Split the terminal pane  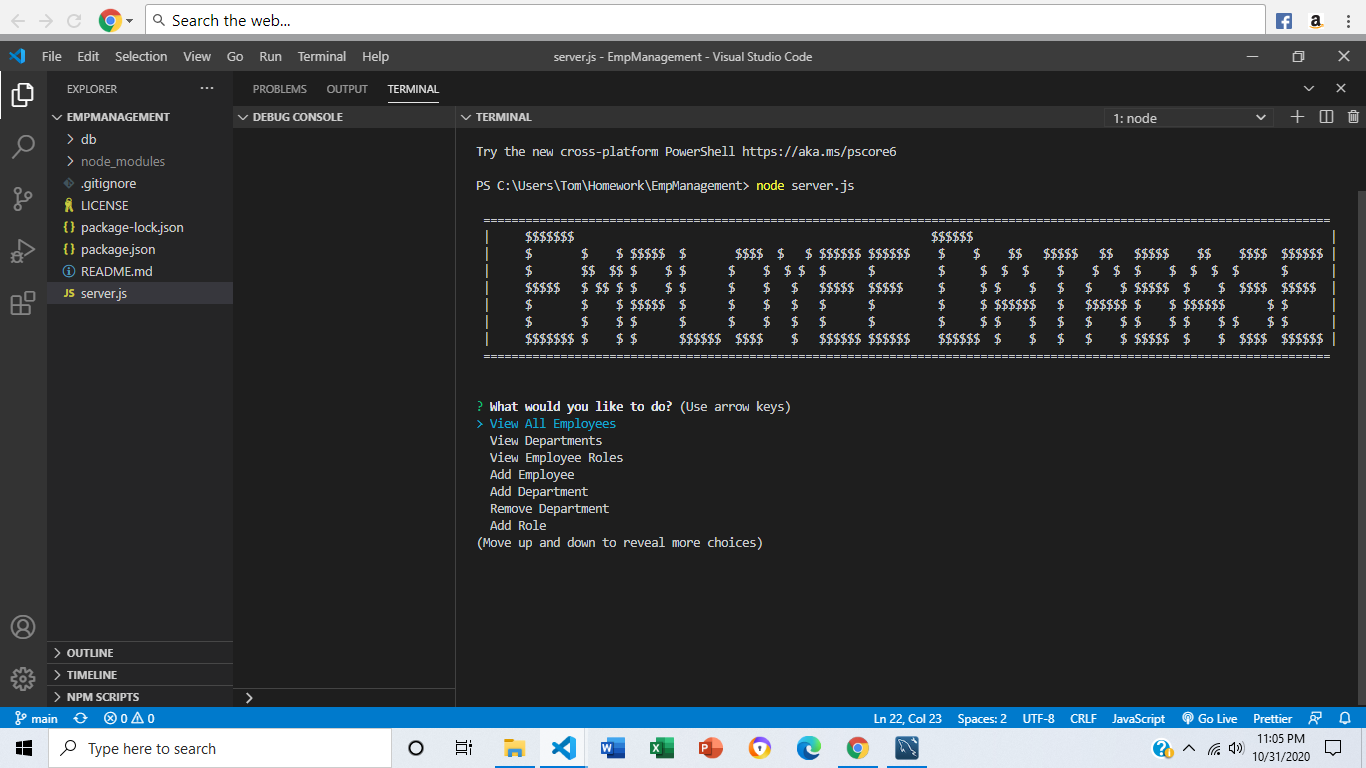[x=1325, y=116]
